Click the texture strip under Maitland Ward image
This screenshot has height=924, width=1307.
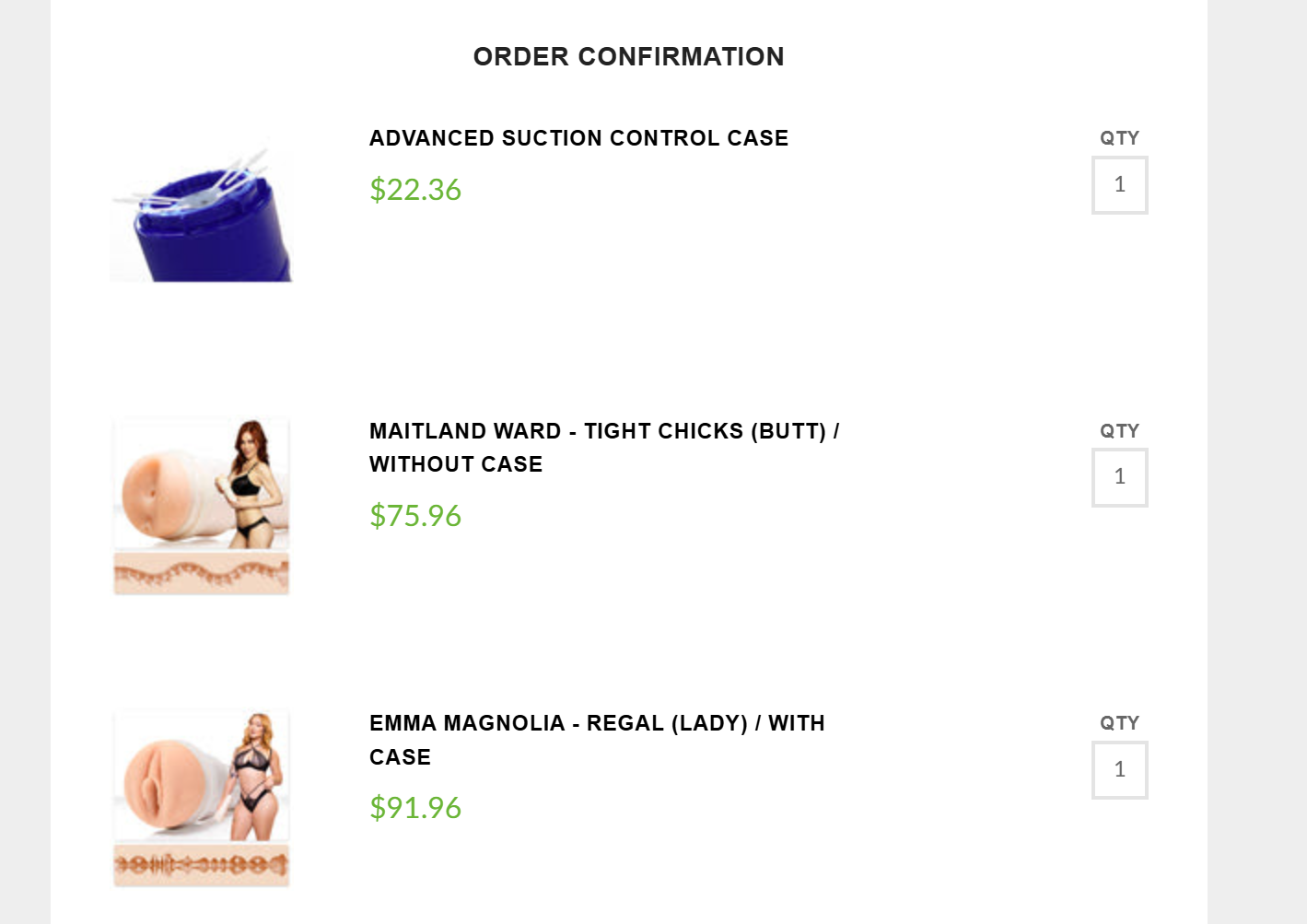(201, 575)
